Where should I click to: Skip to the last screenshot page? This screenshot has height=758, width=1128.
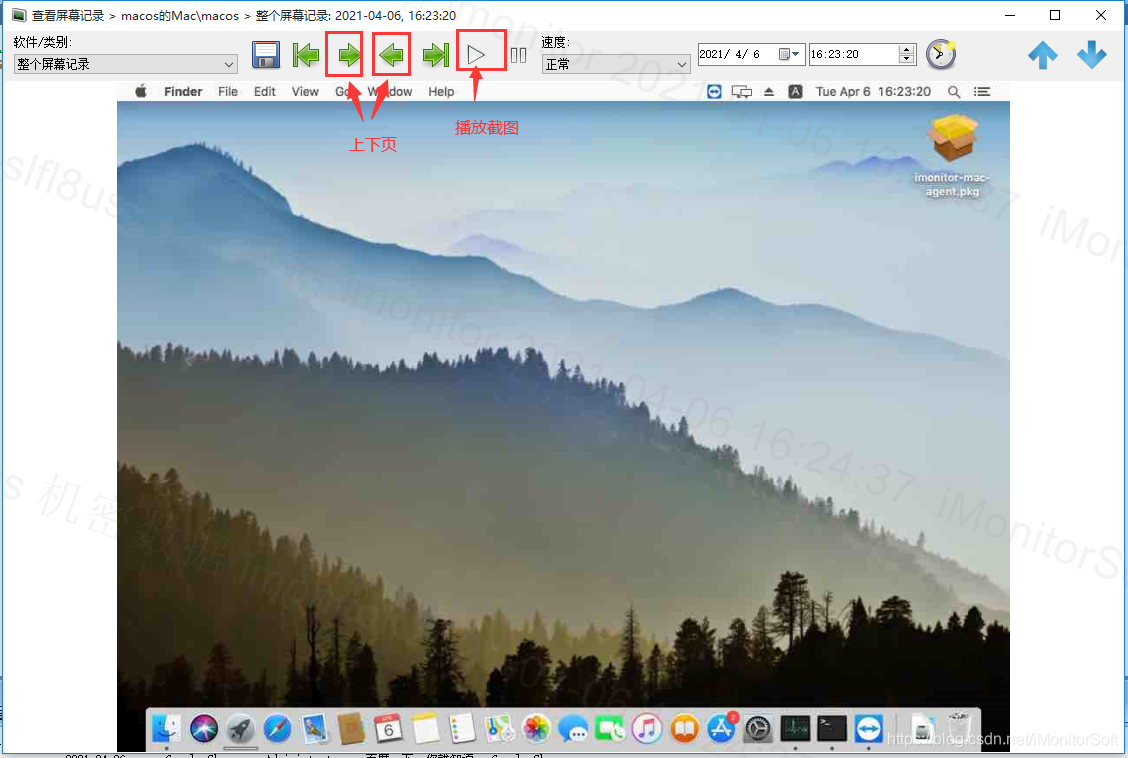pyautogui.click(x=435, y=55)
